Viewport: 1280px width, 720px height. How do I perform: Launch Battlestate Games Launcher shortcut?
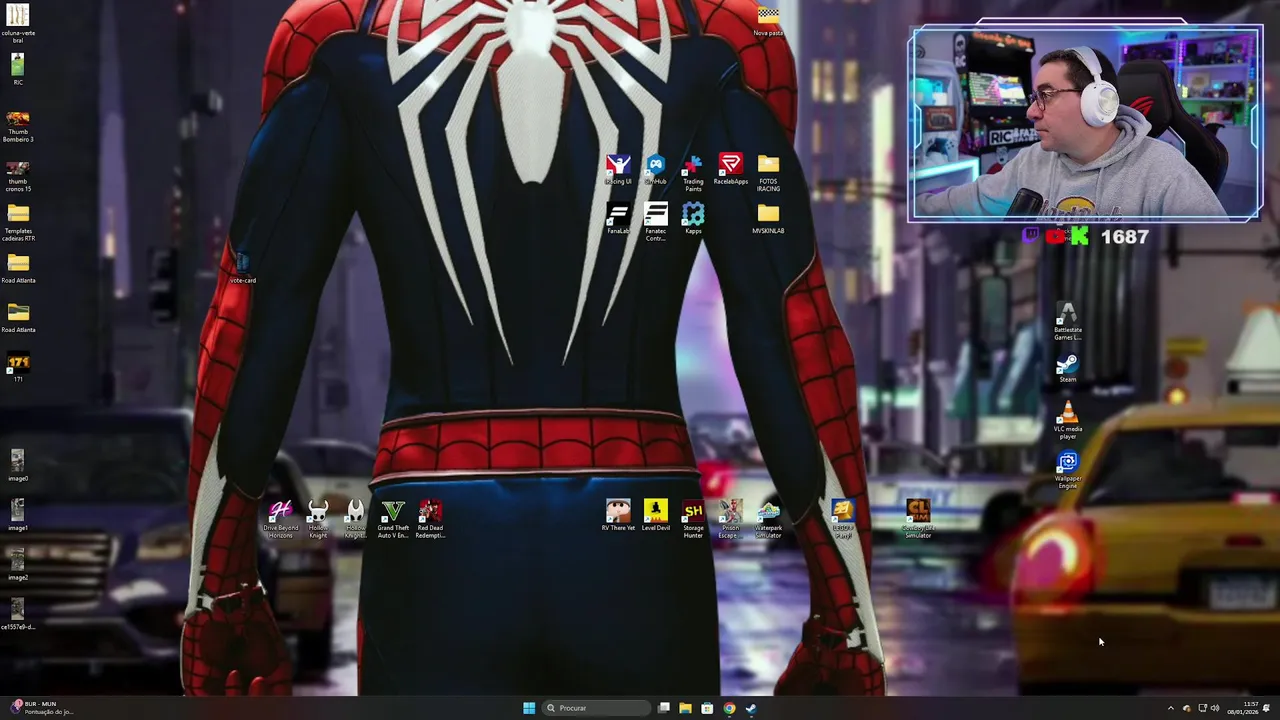1068,321
